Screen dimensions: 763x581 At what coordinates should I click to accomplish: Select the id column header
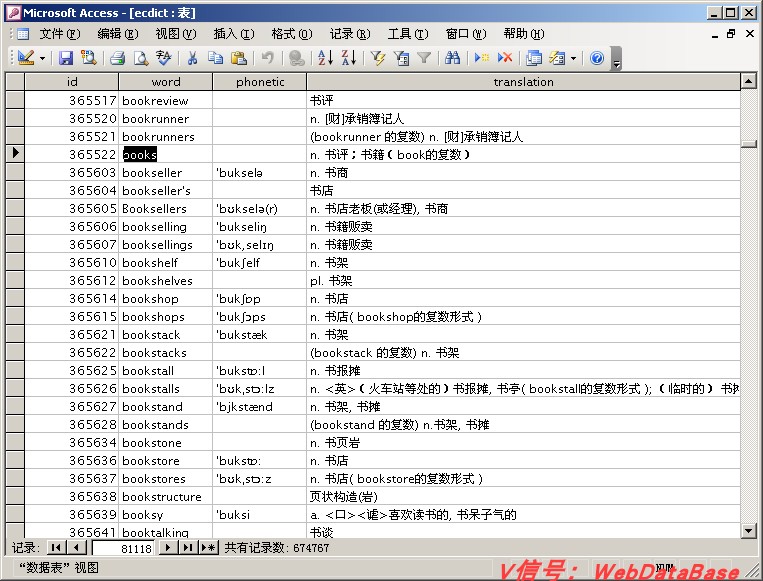click(x=72, y=82)
